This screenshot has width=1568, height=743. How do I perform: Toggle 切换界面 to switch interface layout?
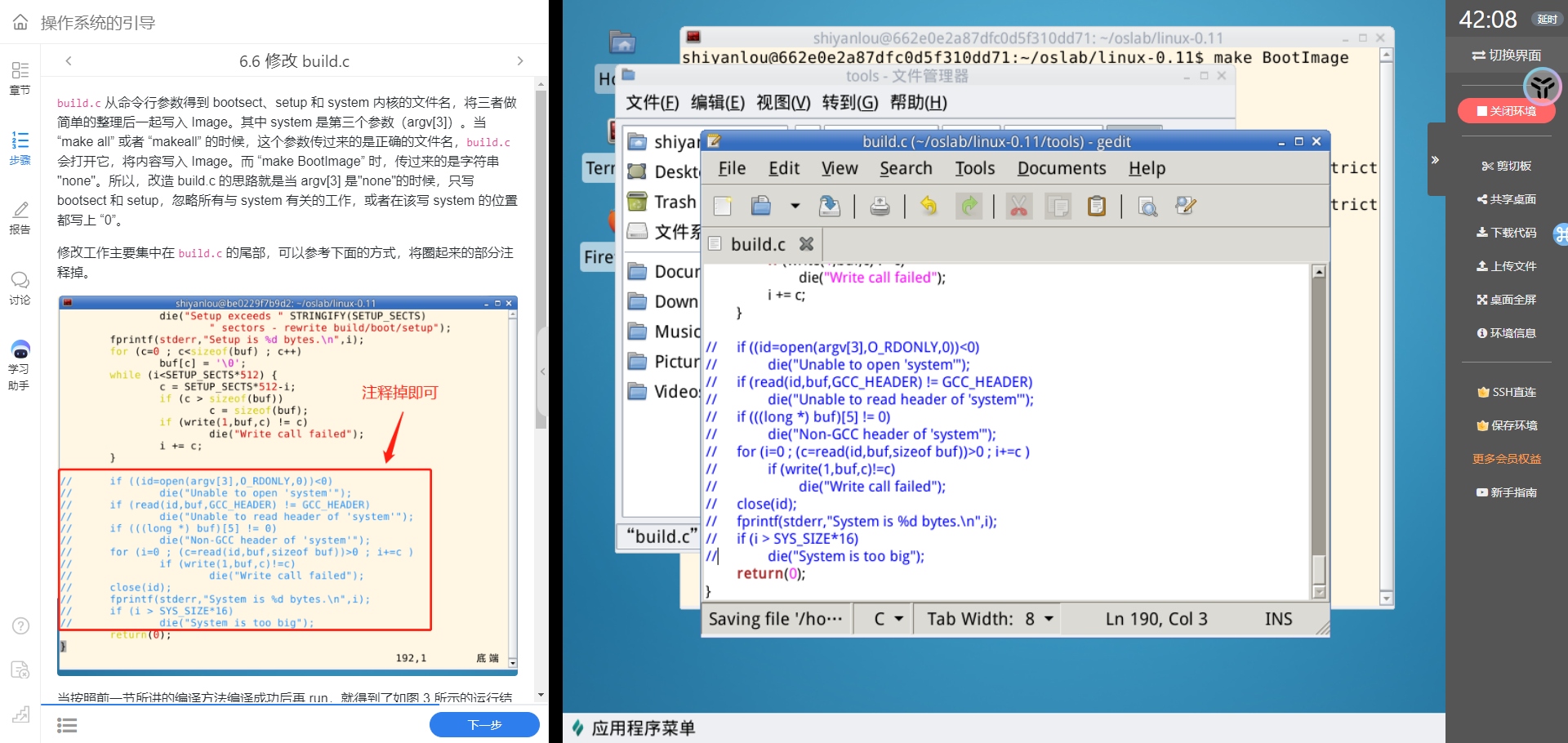coord(1506,56)
